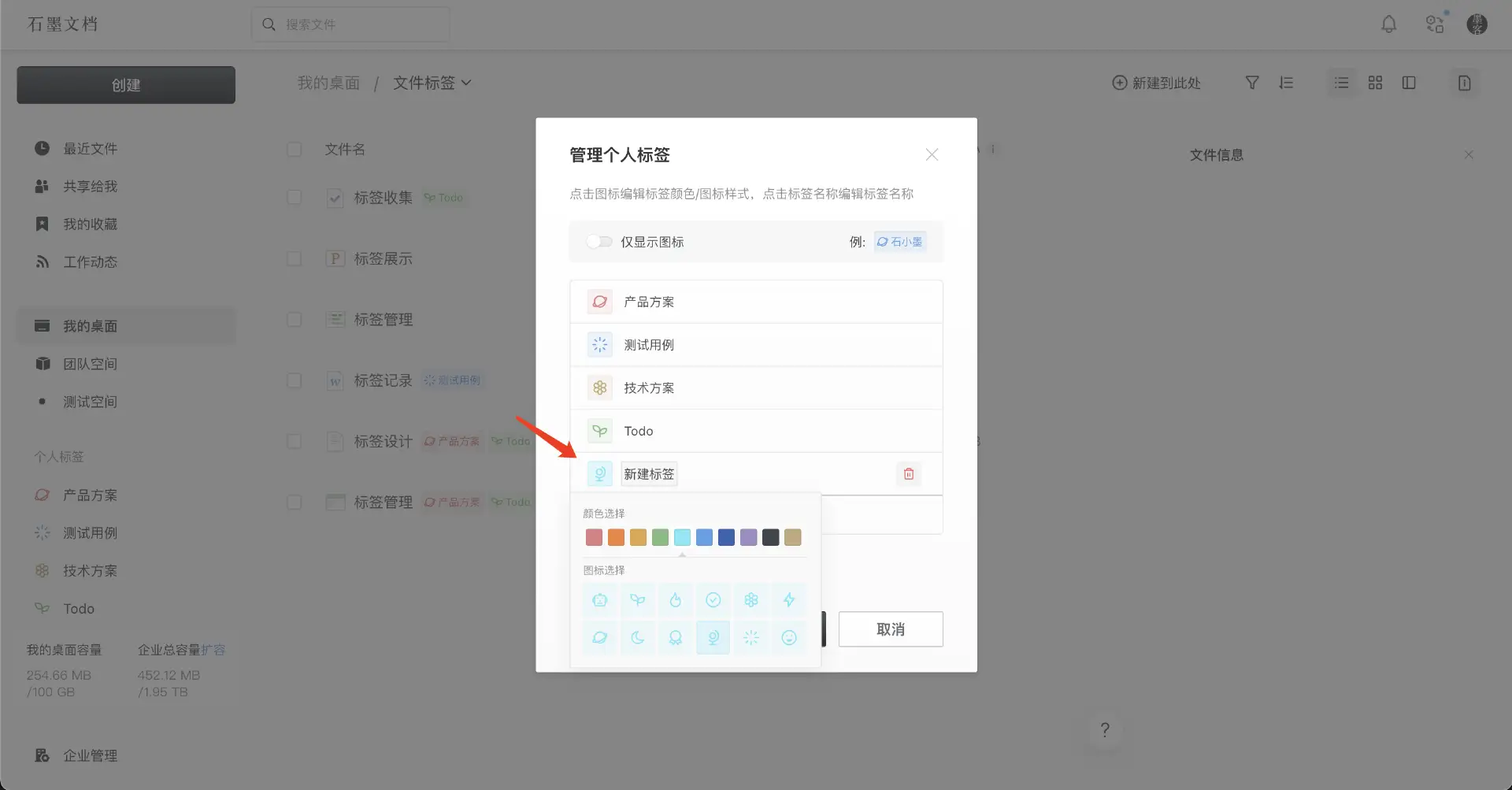Image resolution: width=1512 pixels, height=790 pixels.
Task: Choose the award ribbon tag icon
Action: click(676, 638)
